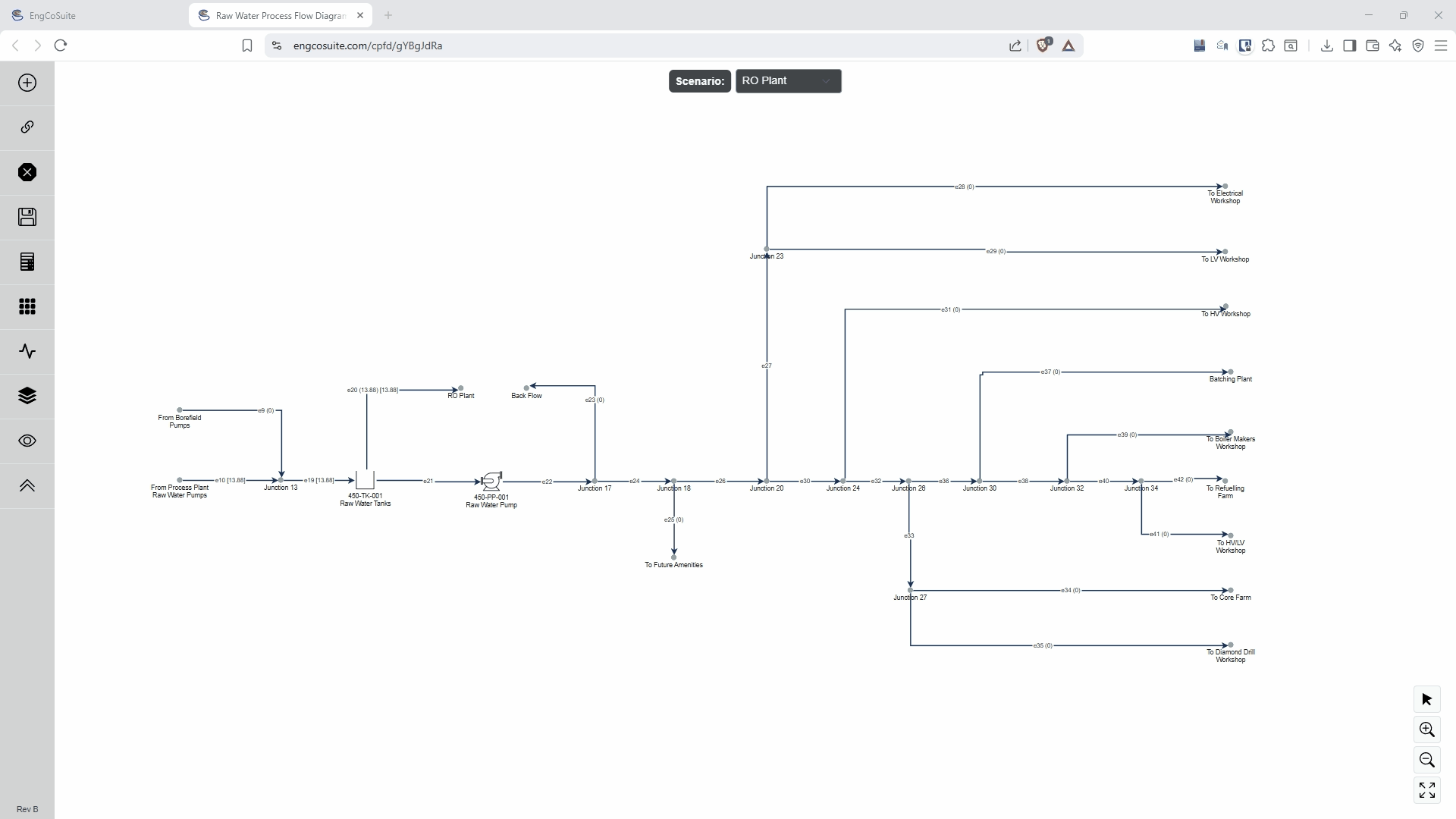Click the 'Batching Plant' label

pos(1230,379)
